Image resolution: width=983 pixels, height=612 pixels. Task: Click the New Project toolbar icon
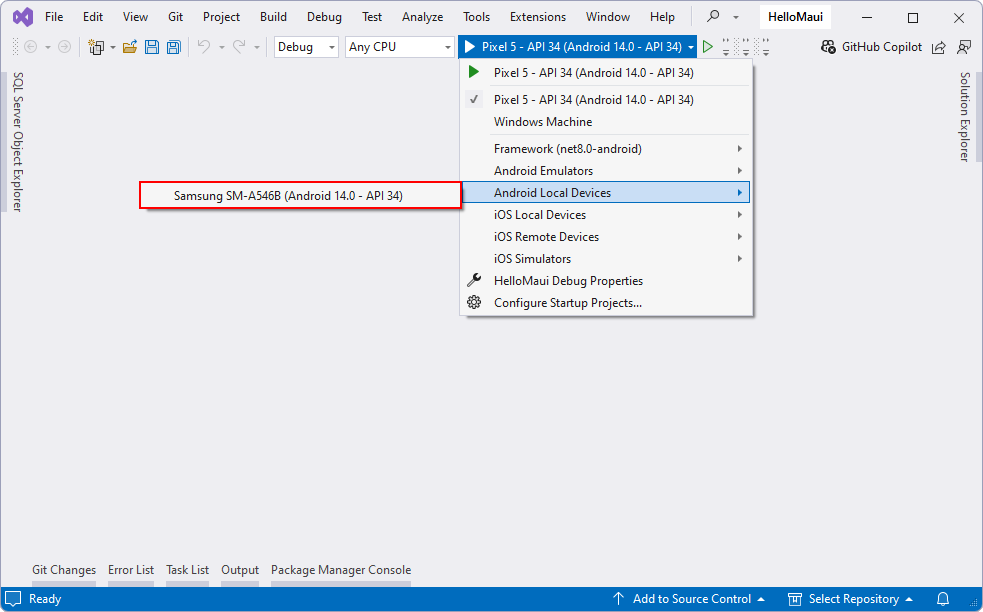point(96,47)
